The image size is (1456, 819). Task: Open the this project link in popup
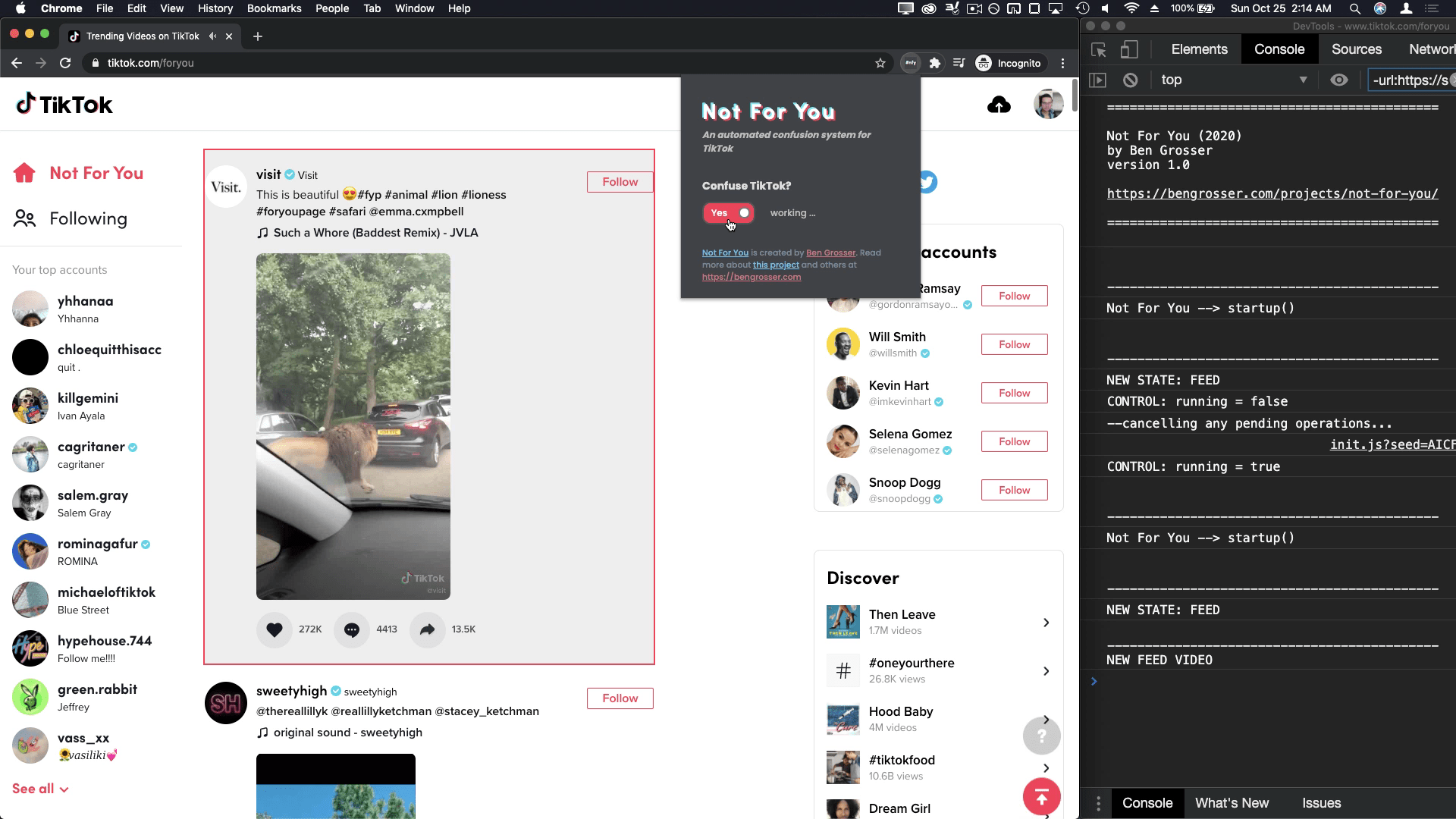(x=776, y=265)
